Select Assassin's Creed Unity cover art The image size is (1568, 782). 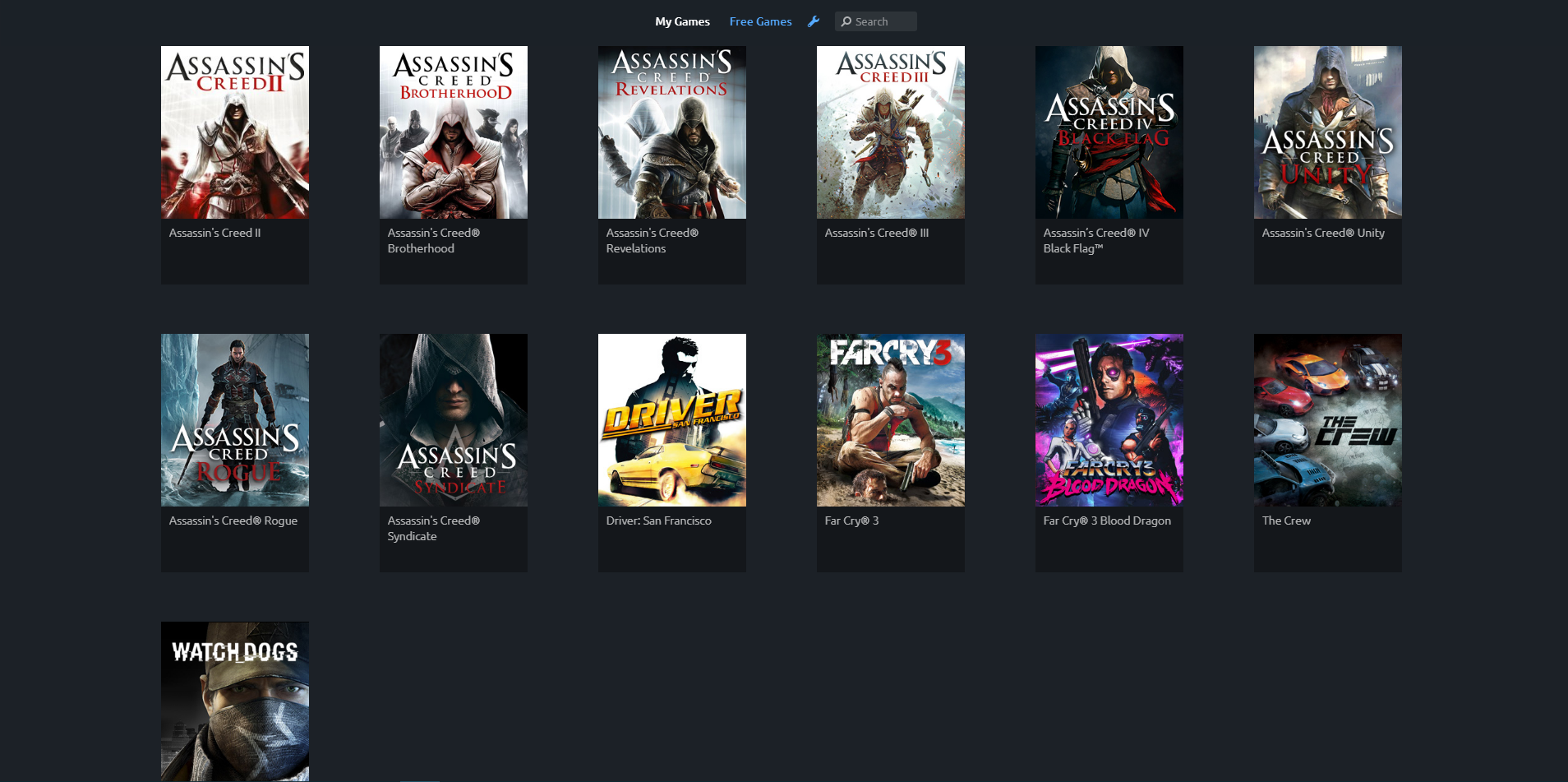pyautogui.click(x=1328, y=132)
